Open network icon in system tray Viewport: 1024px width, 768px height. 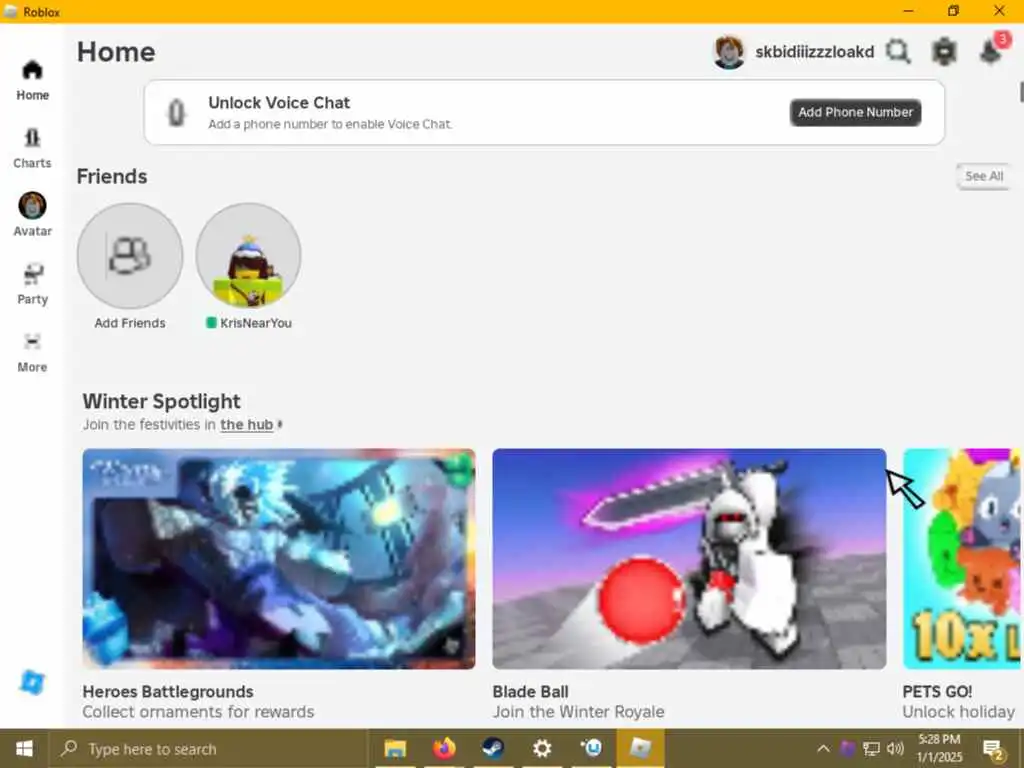pos(871,748)
